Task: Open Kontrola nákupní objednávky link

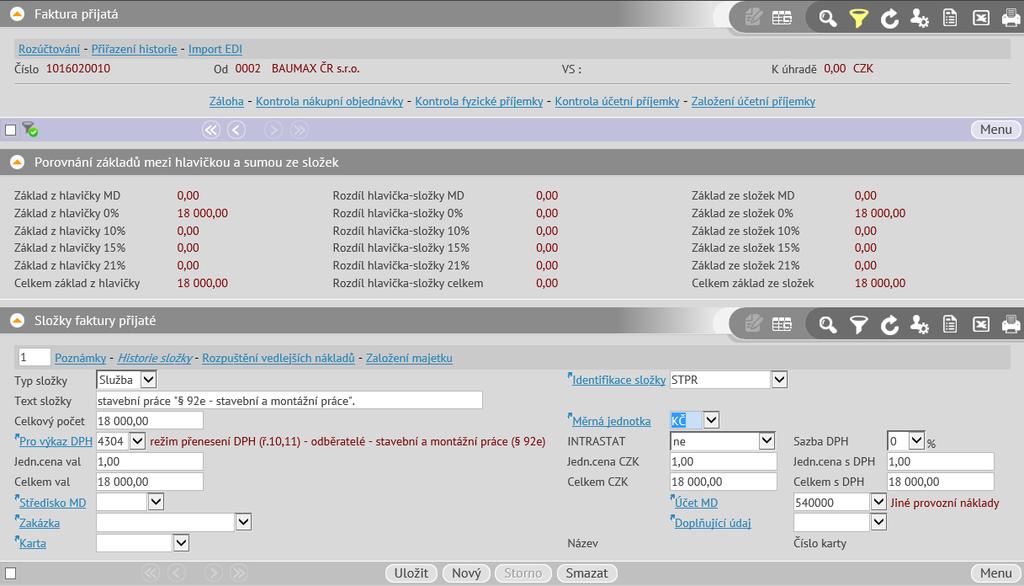Action: pyautogui.click(x=329, y=101)
